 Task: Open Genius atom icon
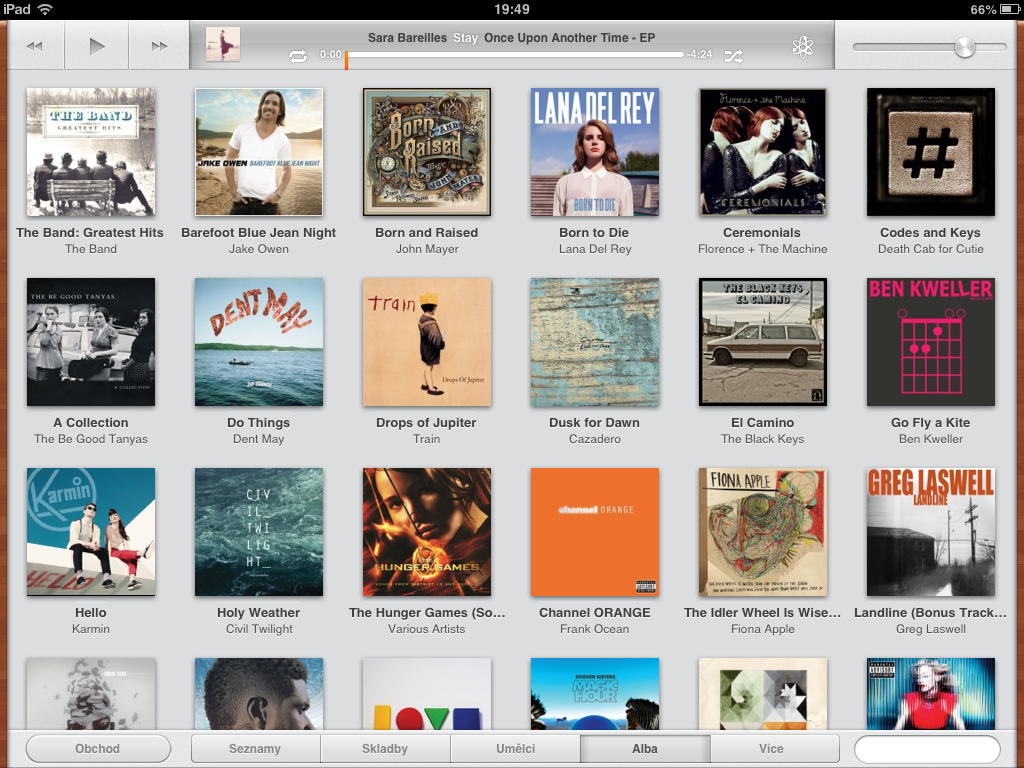point(802,46)
